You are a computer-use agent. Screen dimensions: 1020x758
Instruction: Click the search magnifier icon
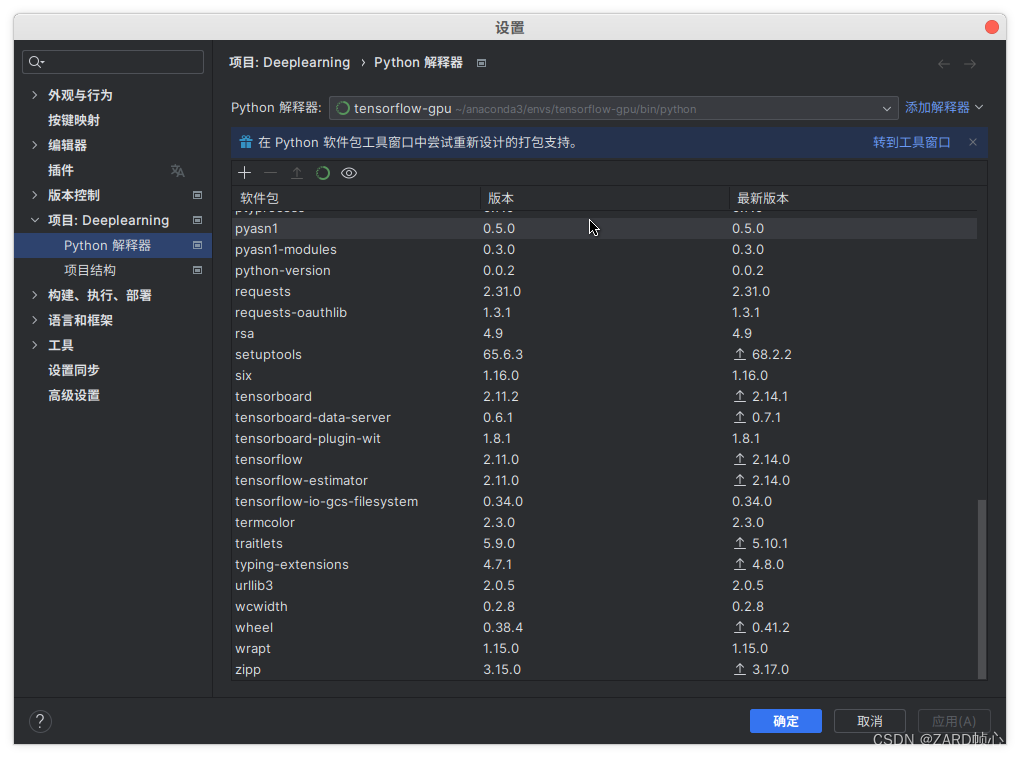coord(36,62)
